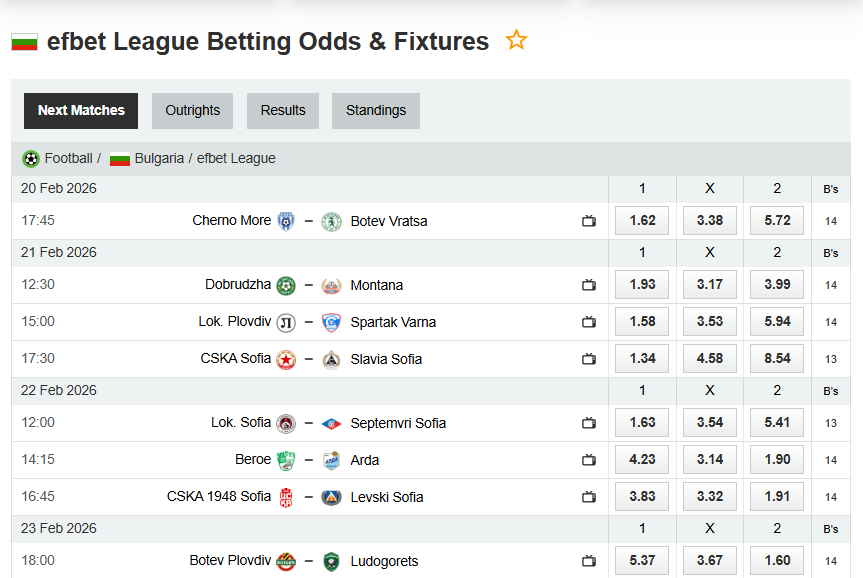Screen dimensions: 863x578
Task: Click the Cherno More club crest
Action: coord(285,220)
